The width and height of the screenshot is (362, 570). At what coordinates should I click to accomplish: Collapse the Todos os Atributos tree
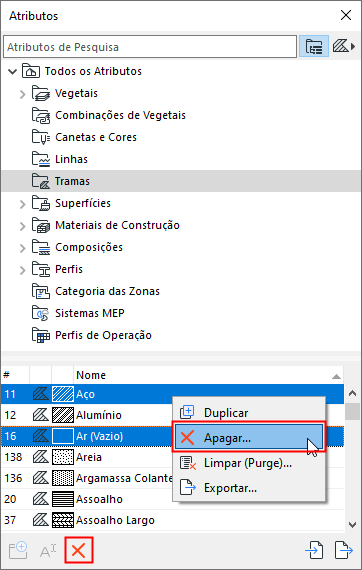coord(13,71)
